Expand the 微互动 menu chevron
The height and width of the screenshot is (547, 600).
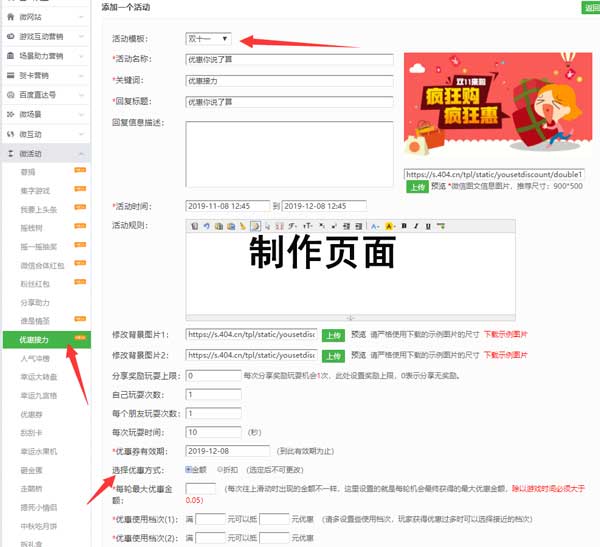[x=81, y=134]
